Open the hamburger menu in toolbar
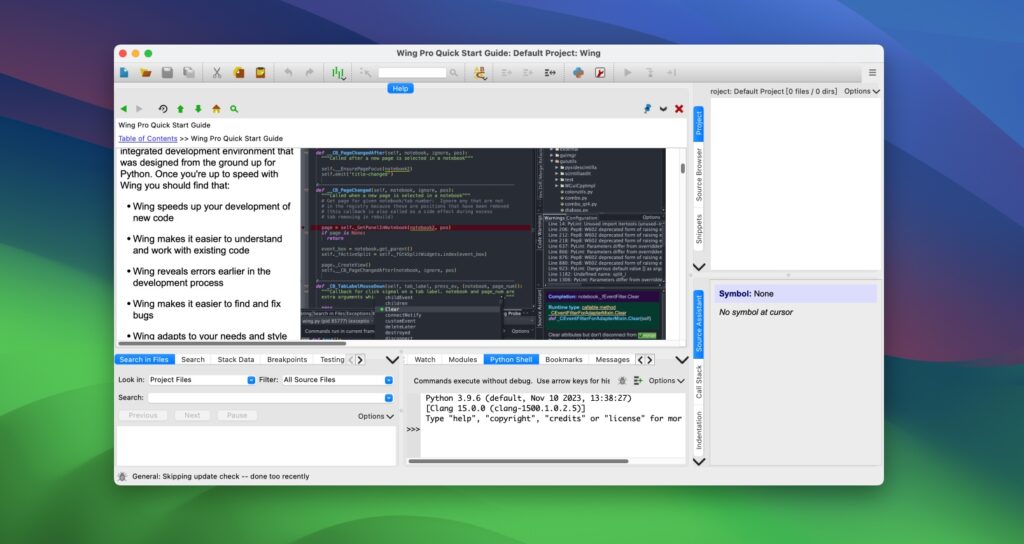Image resolution: width=1024 pixels, height=544 pixels. click(x=872, y=72)
